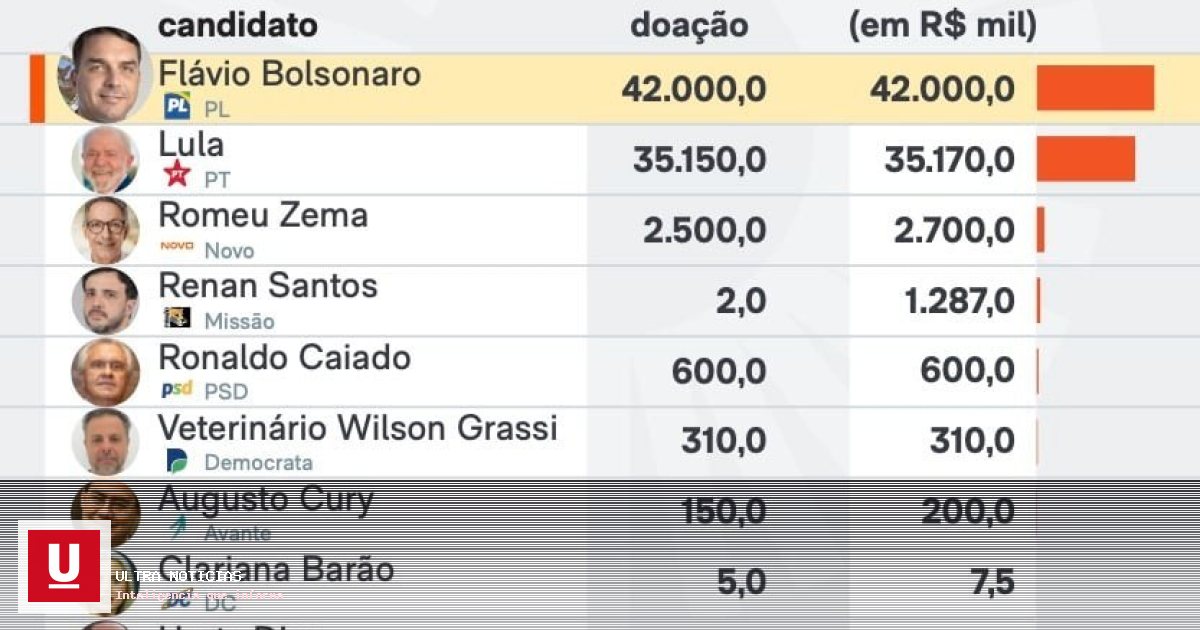
Task: Click the Novo party logo
Action: [x=177, y=245]
